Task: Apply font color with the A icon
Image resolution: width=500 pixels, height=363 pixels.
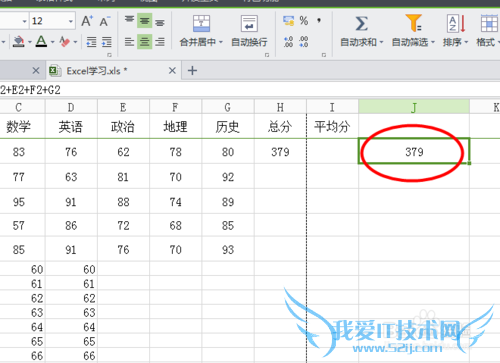Action: click(41, 42)
